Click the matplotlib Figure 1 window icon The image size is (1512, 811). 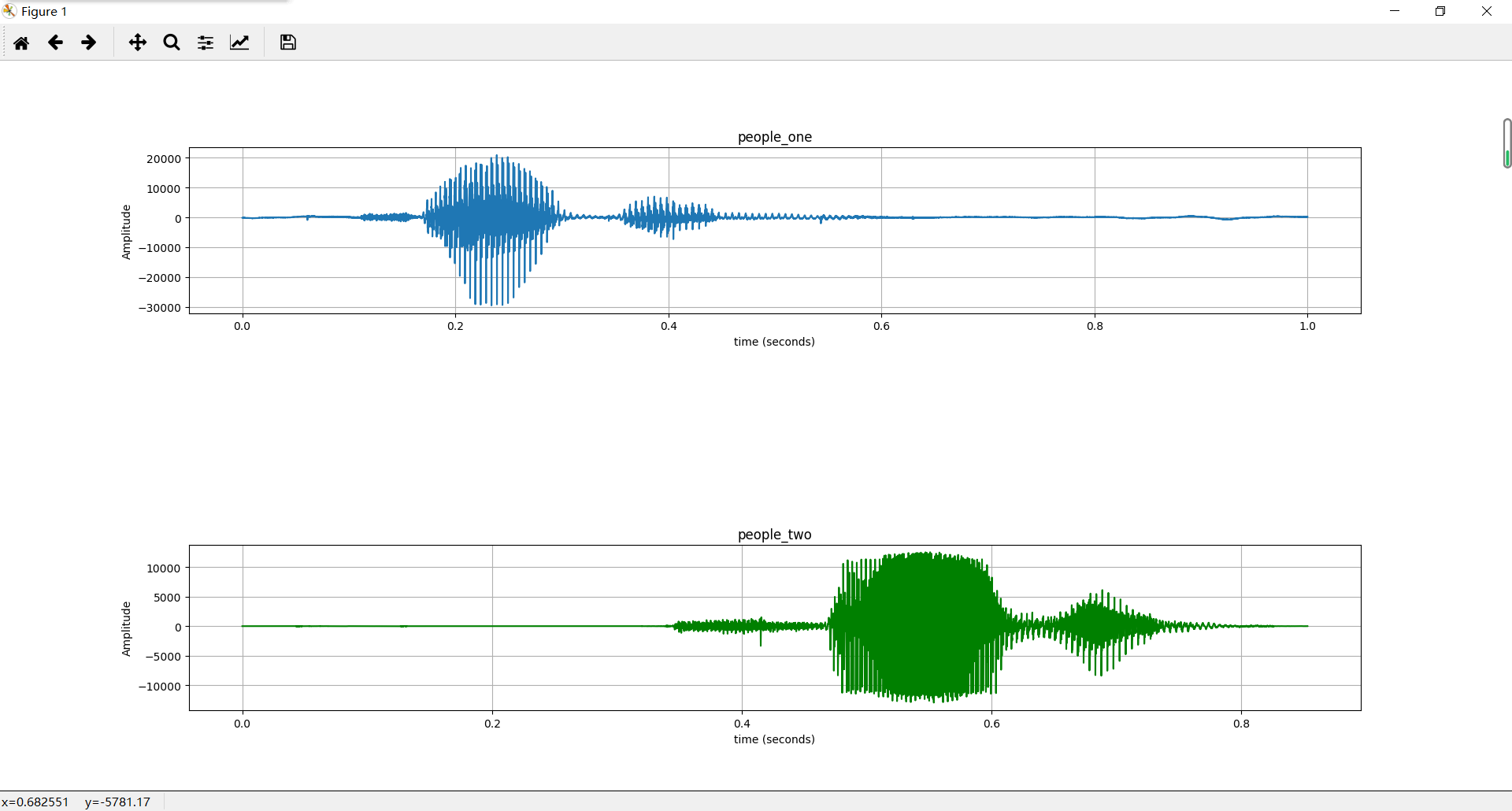pos(9,11)
